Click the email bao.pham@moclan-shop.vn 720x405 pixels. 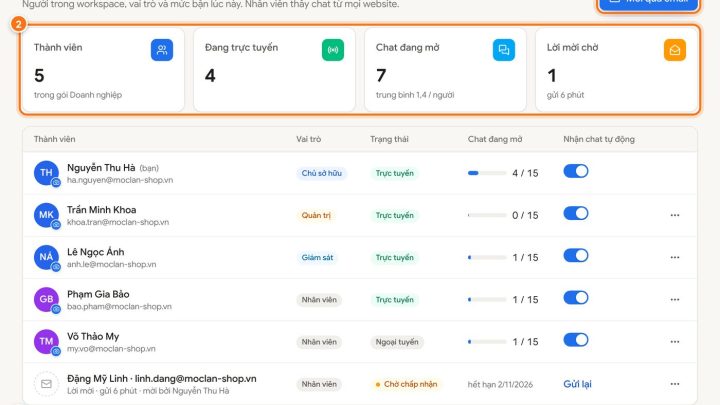119,307
